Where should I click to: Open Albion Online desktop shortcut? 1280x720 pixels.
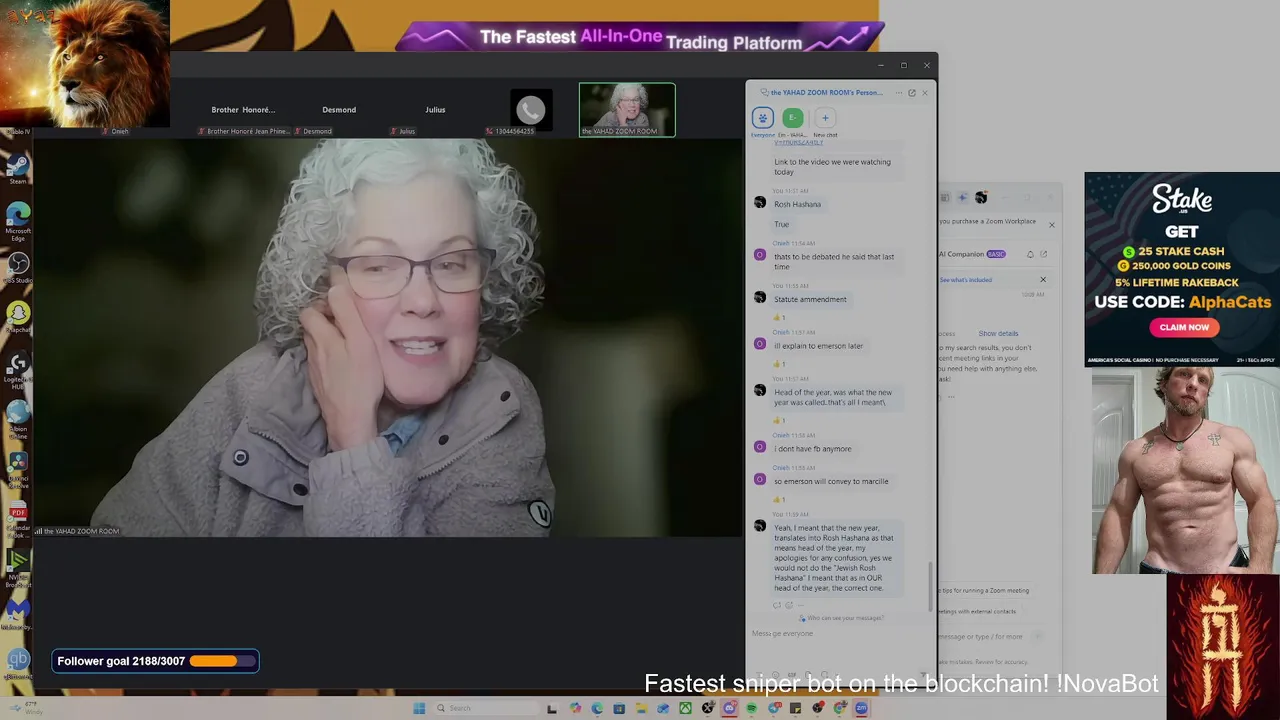pyautogui.click(x=18, y=418)
